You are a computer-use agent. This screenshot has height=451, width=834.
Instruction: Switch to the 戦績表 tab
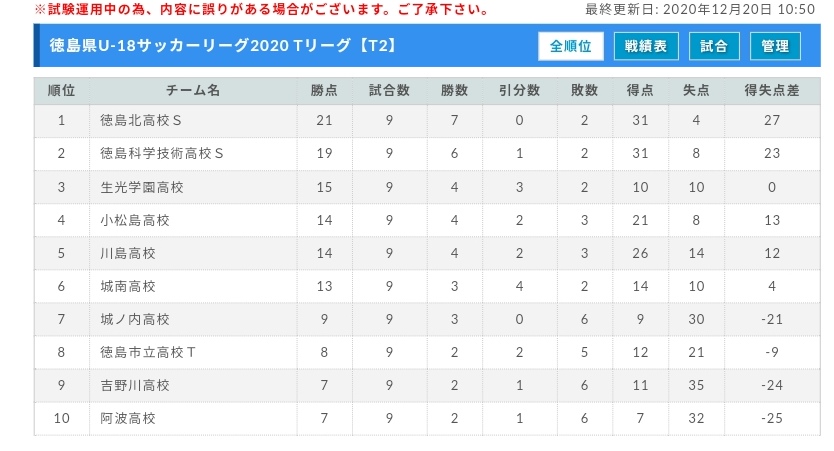click(646, 46)
